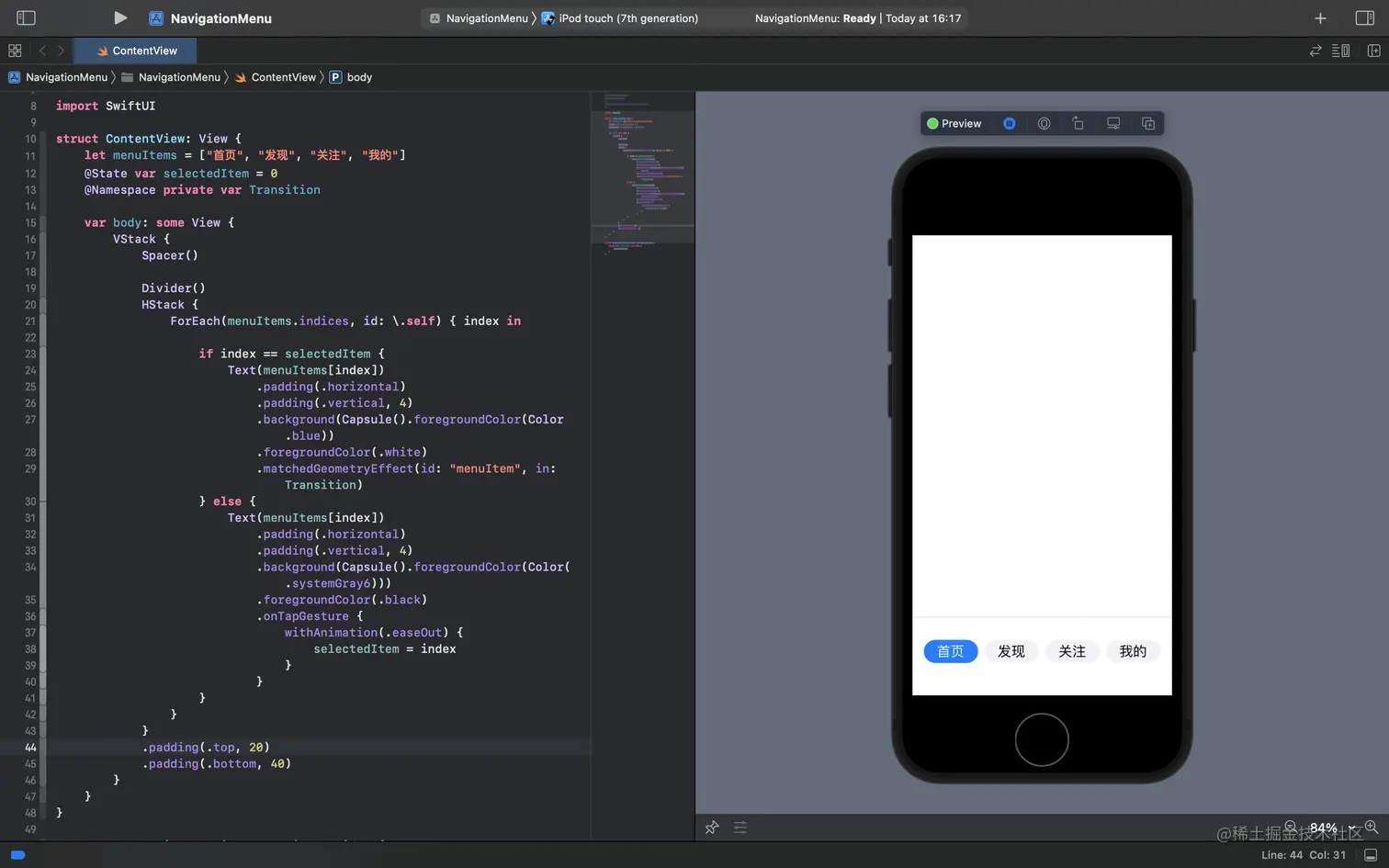Open the canvas settings sliders icon
The width and height of the screenshot is (1389, 868).
click(740, 828)
